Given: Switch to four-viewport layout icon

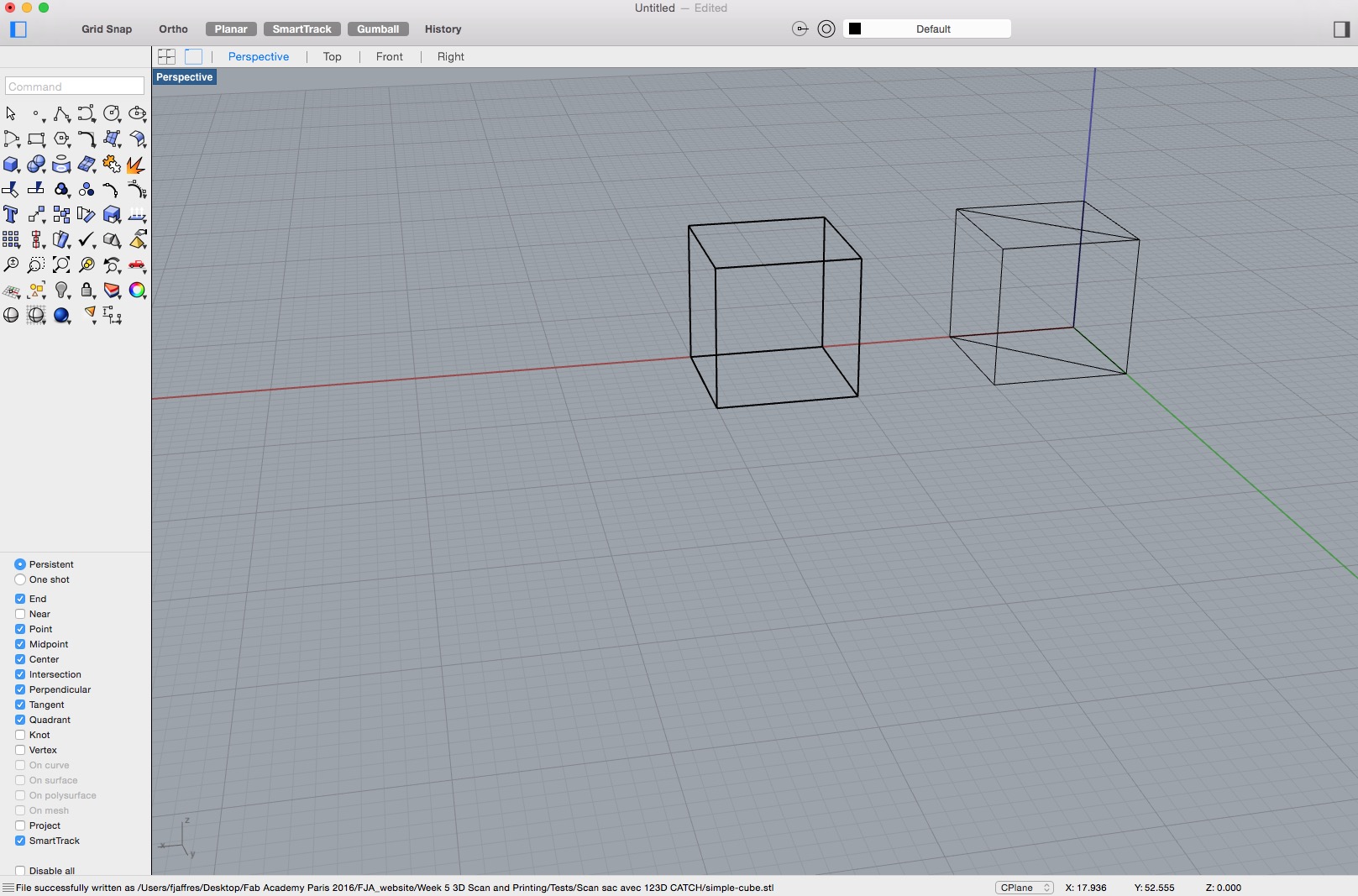Looking at the screenshot, I should [x=166, y=56].
